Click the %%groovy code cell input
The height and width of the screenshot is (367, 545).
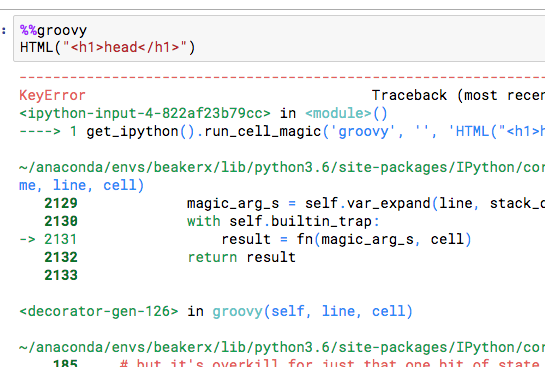click(x=279, y=39)
